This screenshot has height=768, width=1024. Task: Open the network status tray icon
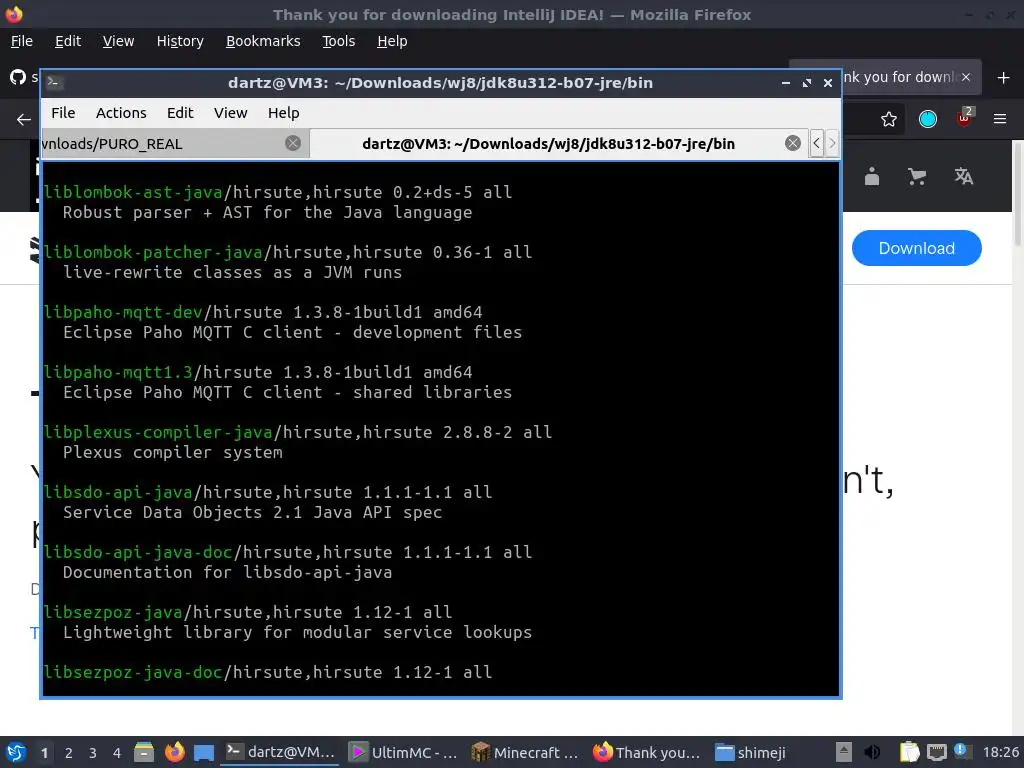point(936,752)
